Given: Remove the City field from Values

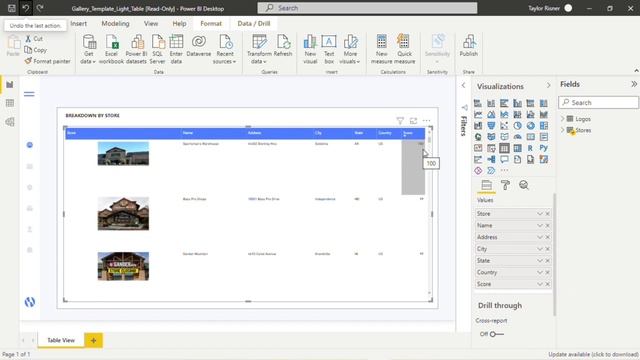Looking at the screenshot, I should click(547, 249).
